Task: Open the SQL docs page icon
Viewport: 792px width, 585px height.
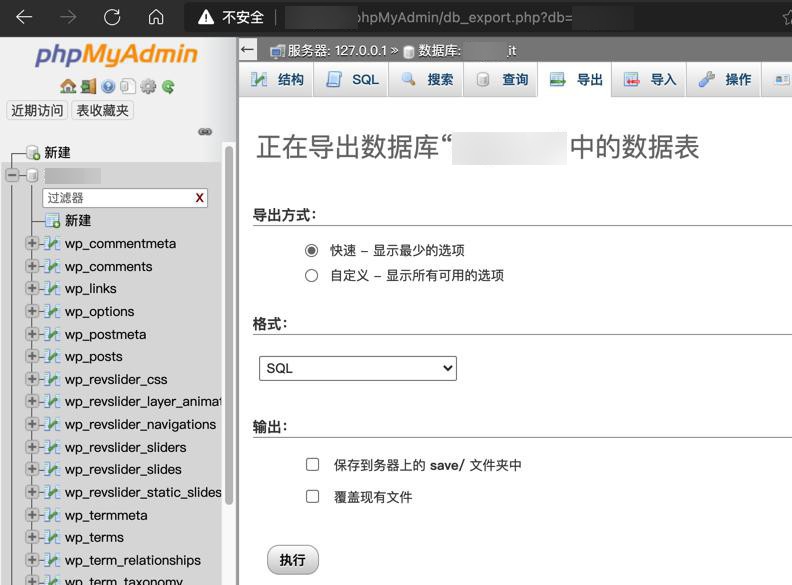Action: click(x=128, y=86)
